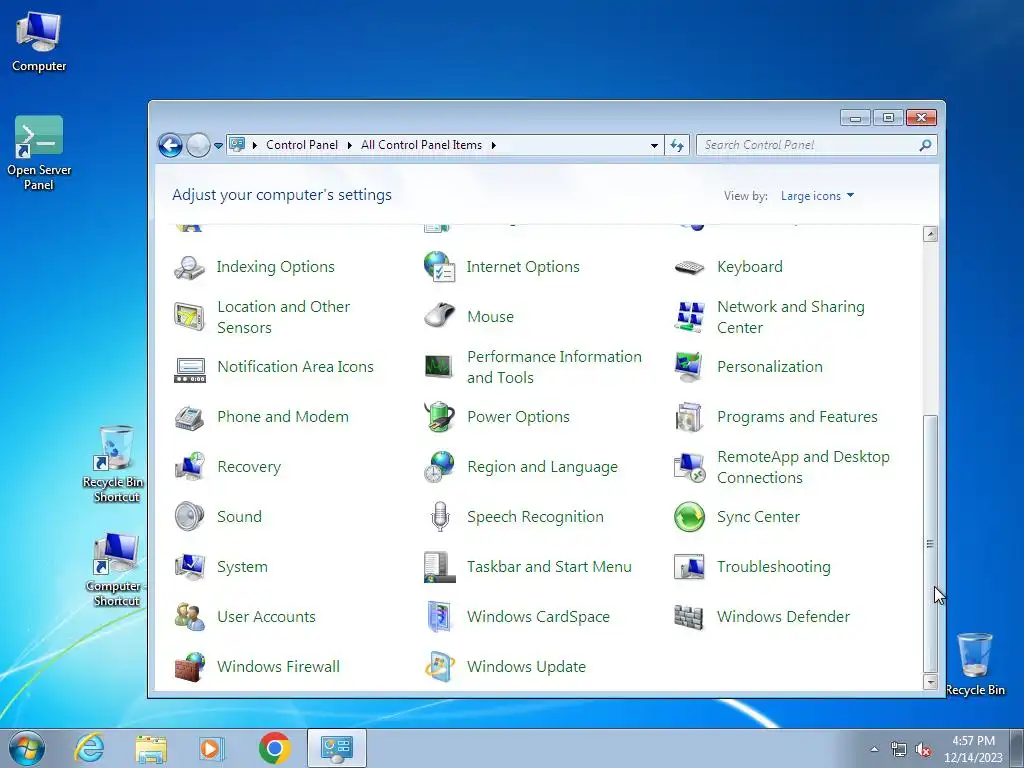Expand the arrow after Control Panel breadcrumb
The image size is (1024, 768).
350,145
